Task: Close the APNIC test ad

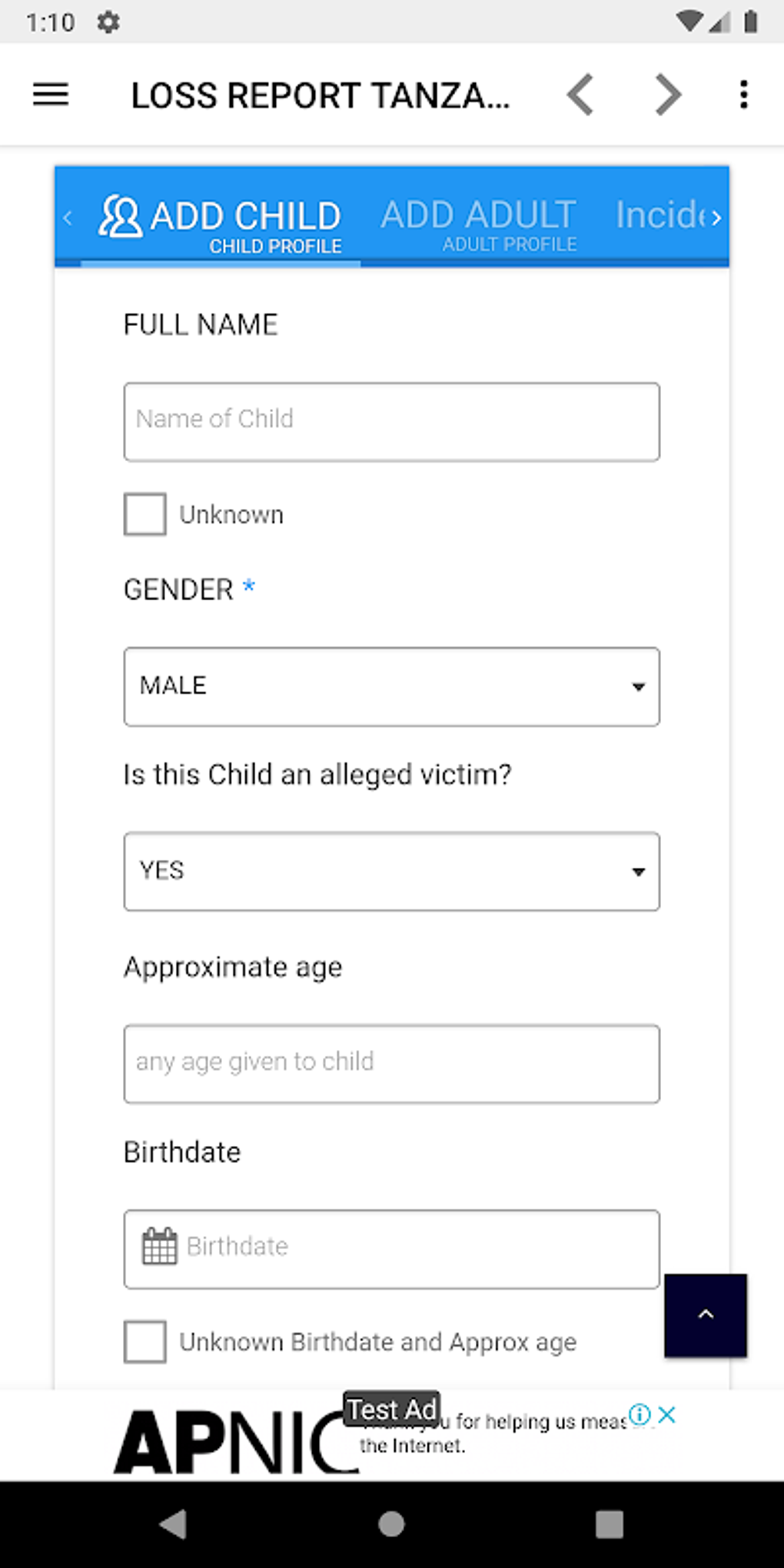Action: (x=667, y=1414)
